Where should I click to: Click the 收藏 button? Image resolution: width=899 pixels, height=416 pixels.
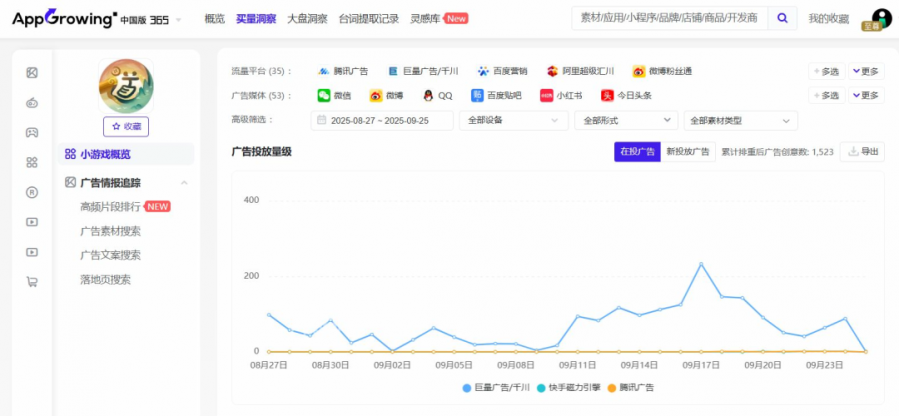point(126,126)
